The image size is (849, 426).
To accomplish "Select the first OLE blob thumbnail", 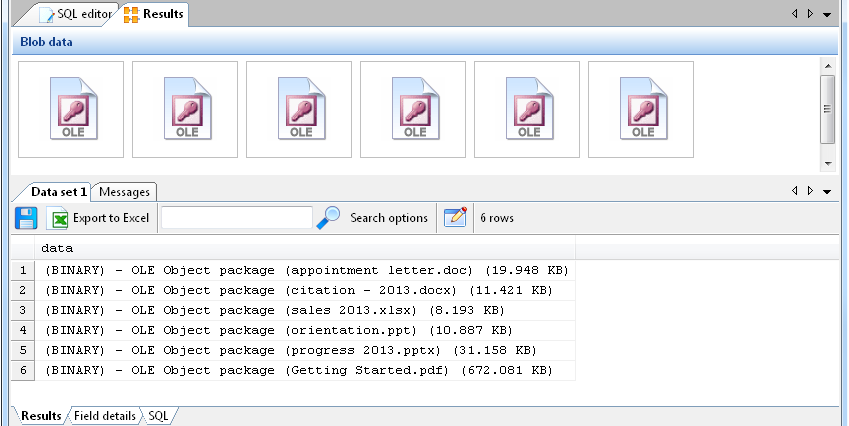I will [71, 110].
